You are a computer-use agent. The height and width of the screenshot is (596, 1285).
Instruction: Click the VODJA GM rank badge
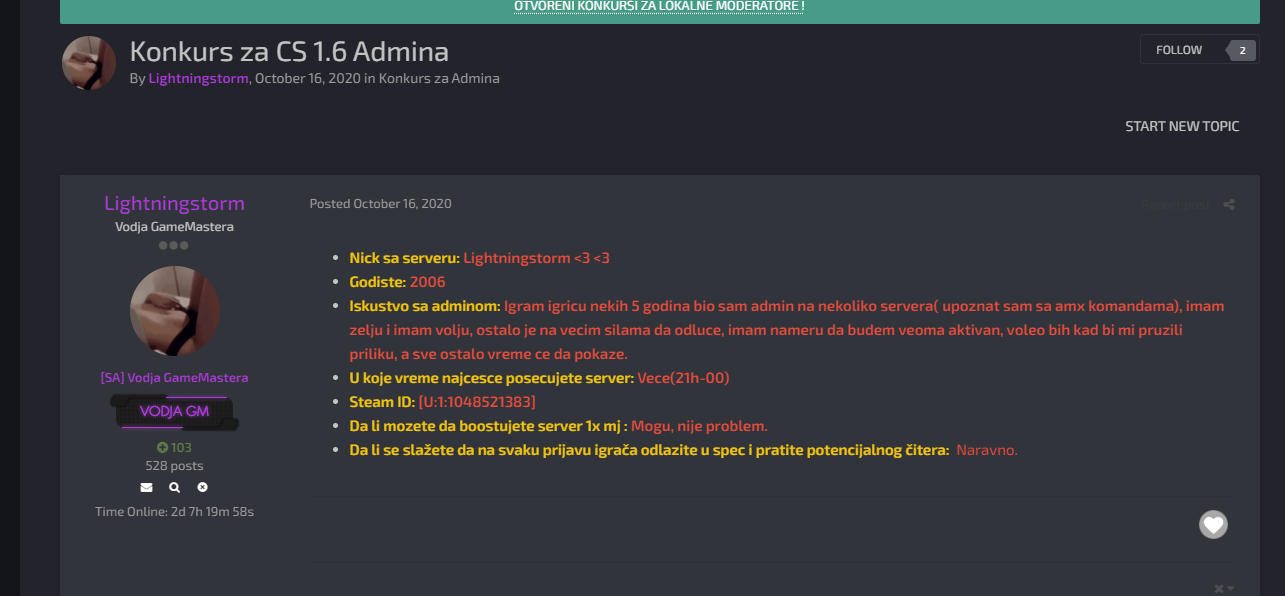click(x=174, y=412)
